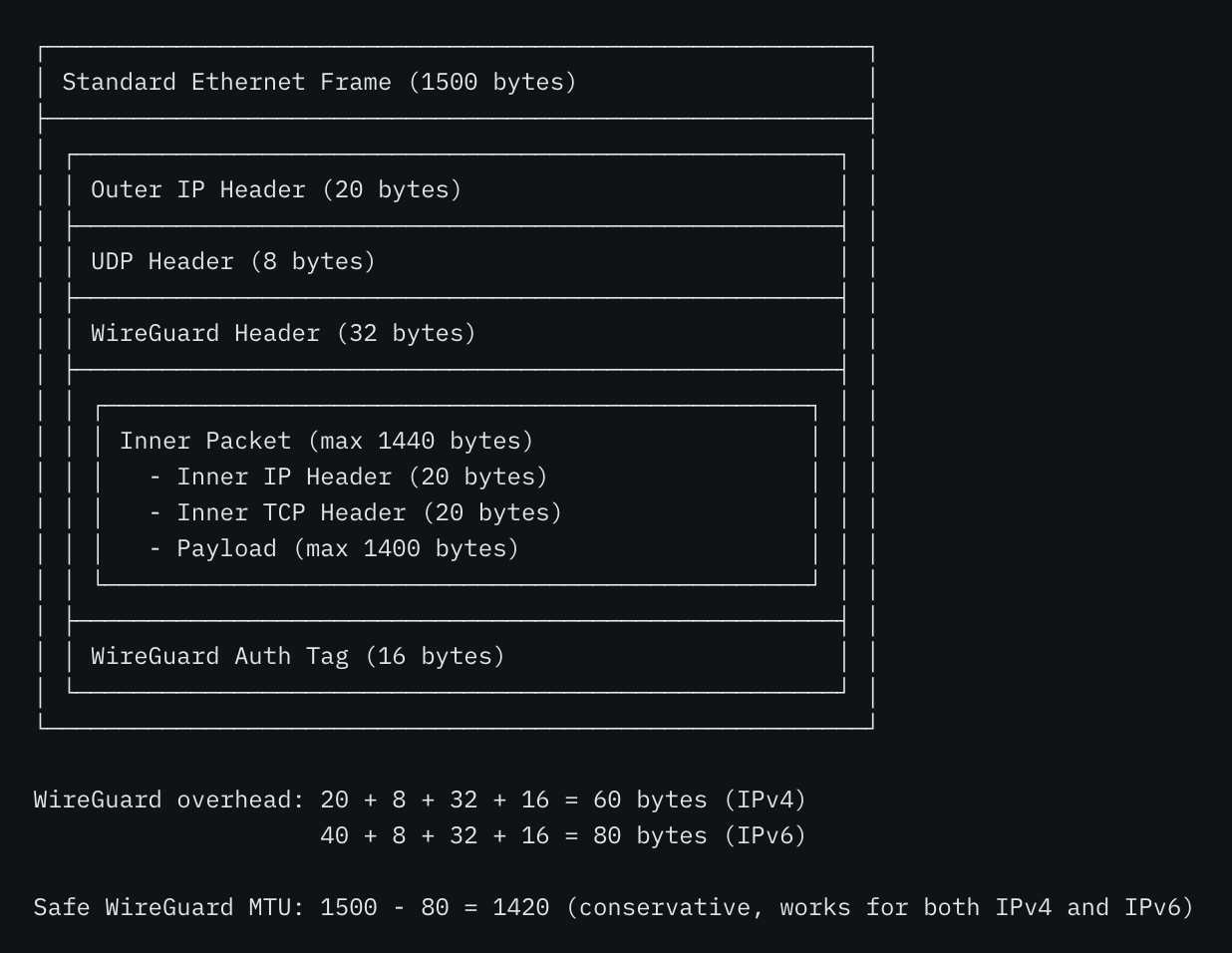Click the Inner Packet (max 1440 bytes) label
The height and width of the screenshot is (953, 1232).
tap(327, 441)
